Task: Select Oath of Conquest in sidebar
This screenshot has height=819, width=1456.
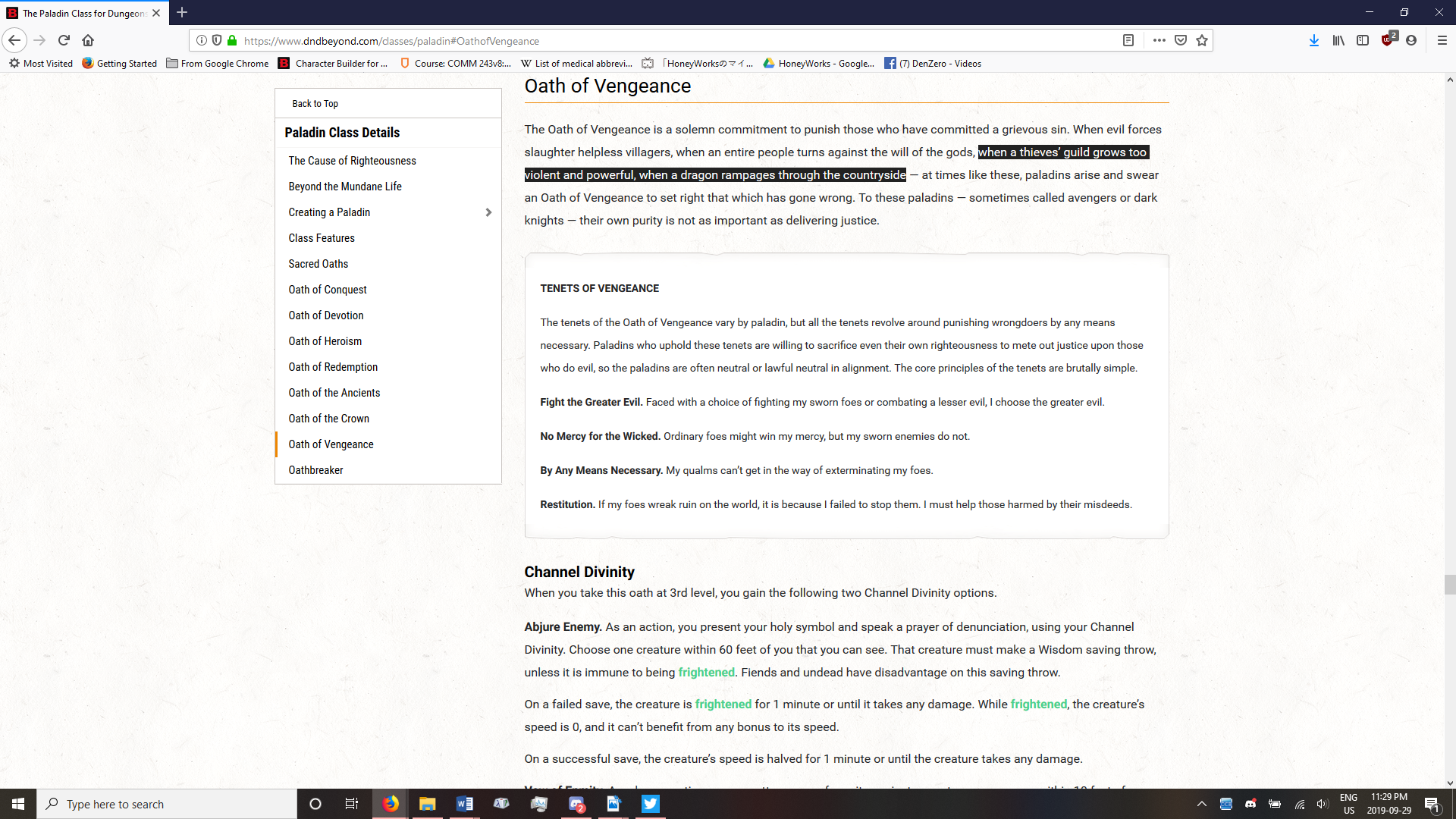Action: click(328, 290)
